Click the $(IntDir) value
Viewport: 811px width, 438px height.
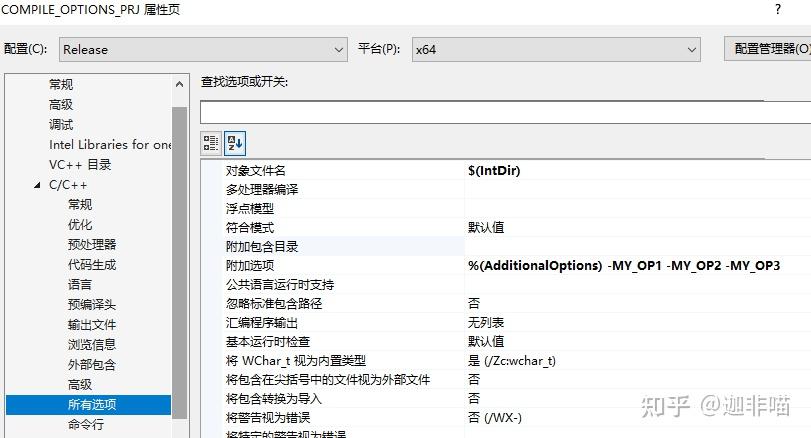coord(494,171)
